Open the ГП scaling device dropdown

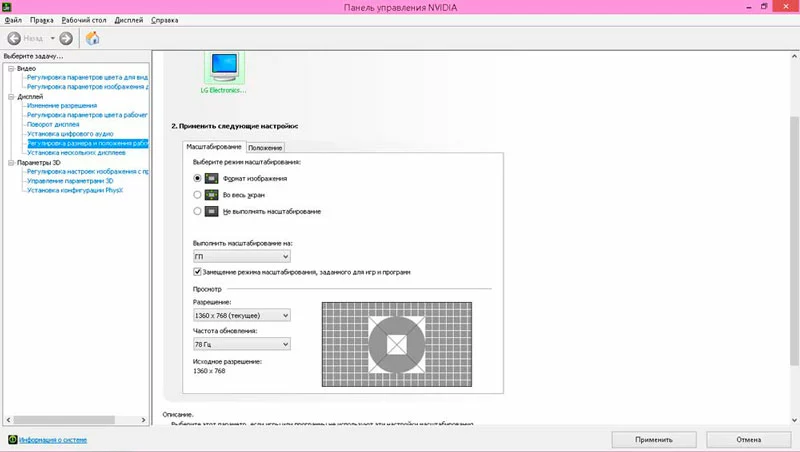(x=241, y=256)
